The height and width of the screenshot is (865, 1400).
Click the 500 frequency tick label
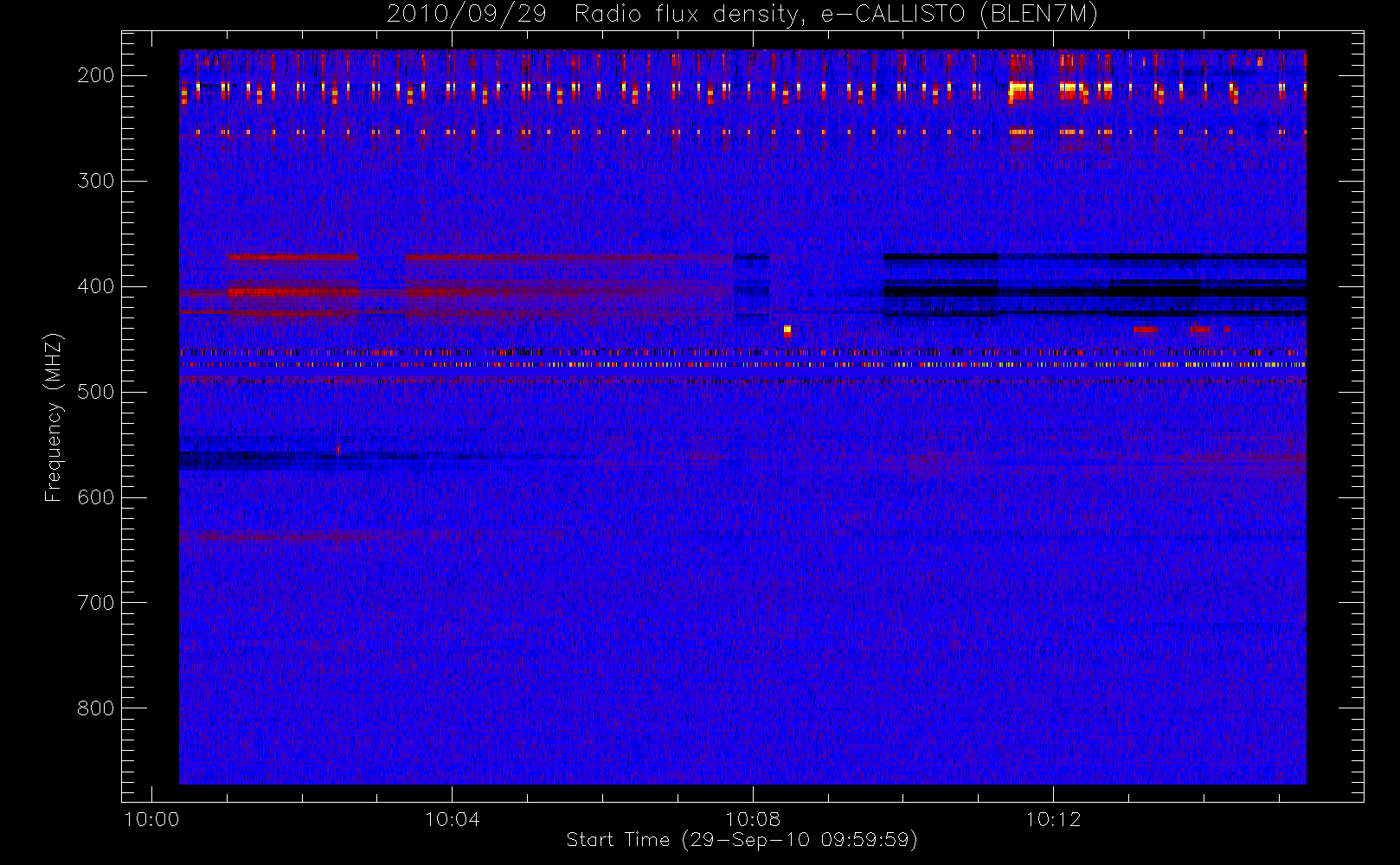96,392
